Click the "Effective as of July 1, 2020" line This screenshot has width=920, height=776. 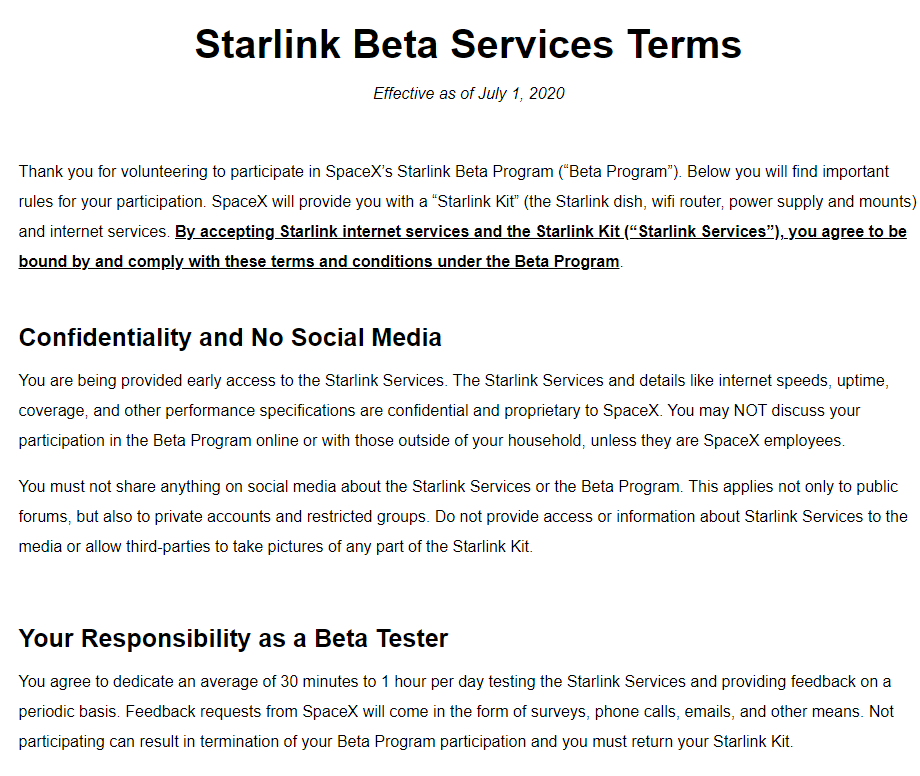(x=468, y=94)
